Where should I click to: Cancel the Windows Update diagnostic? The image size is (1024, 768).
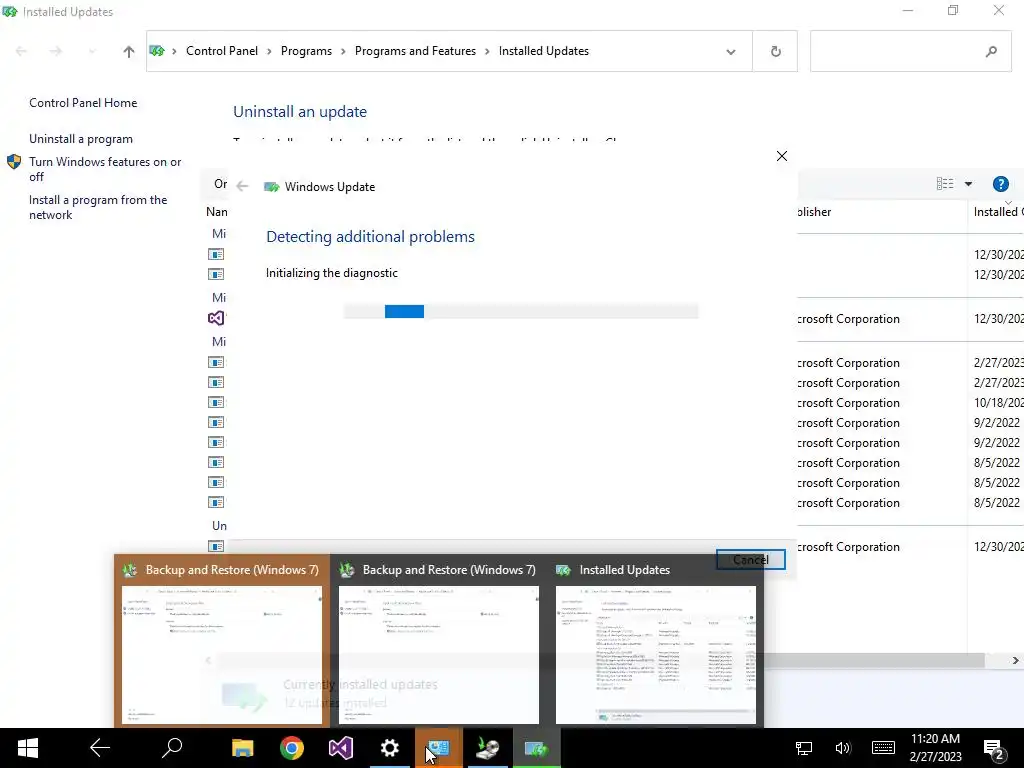(750, 560)
